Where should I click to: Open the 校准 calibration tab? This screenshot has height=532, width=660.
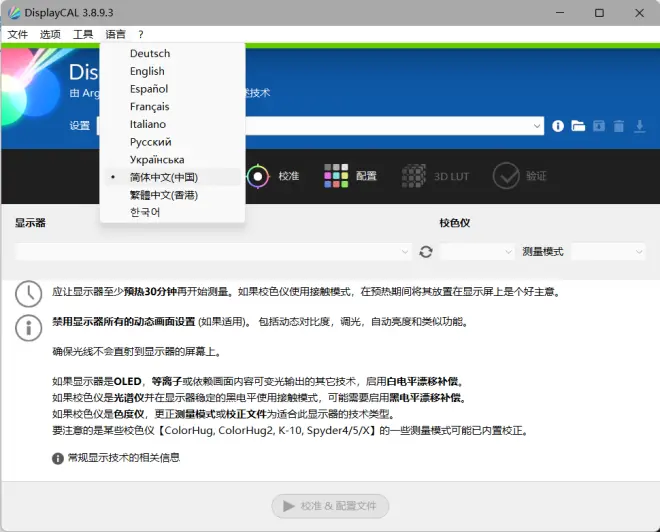pos(273,176)
